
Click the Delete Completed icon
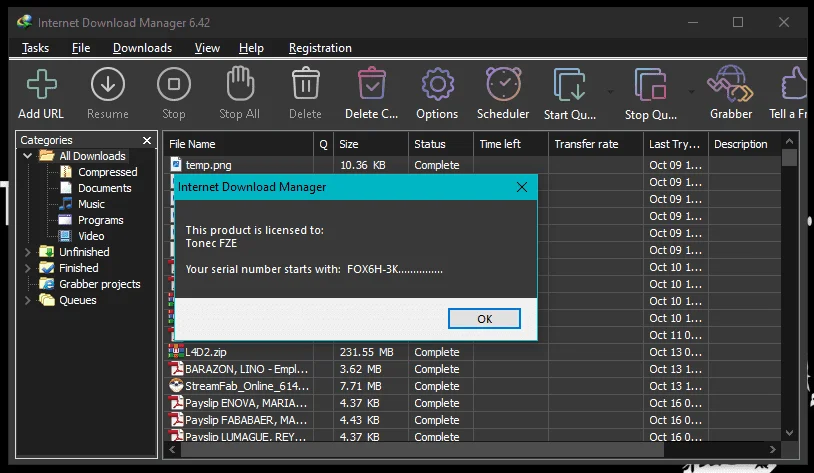click(x=372, y=84)
